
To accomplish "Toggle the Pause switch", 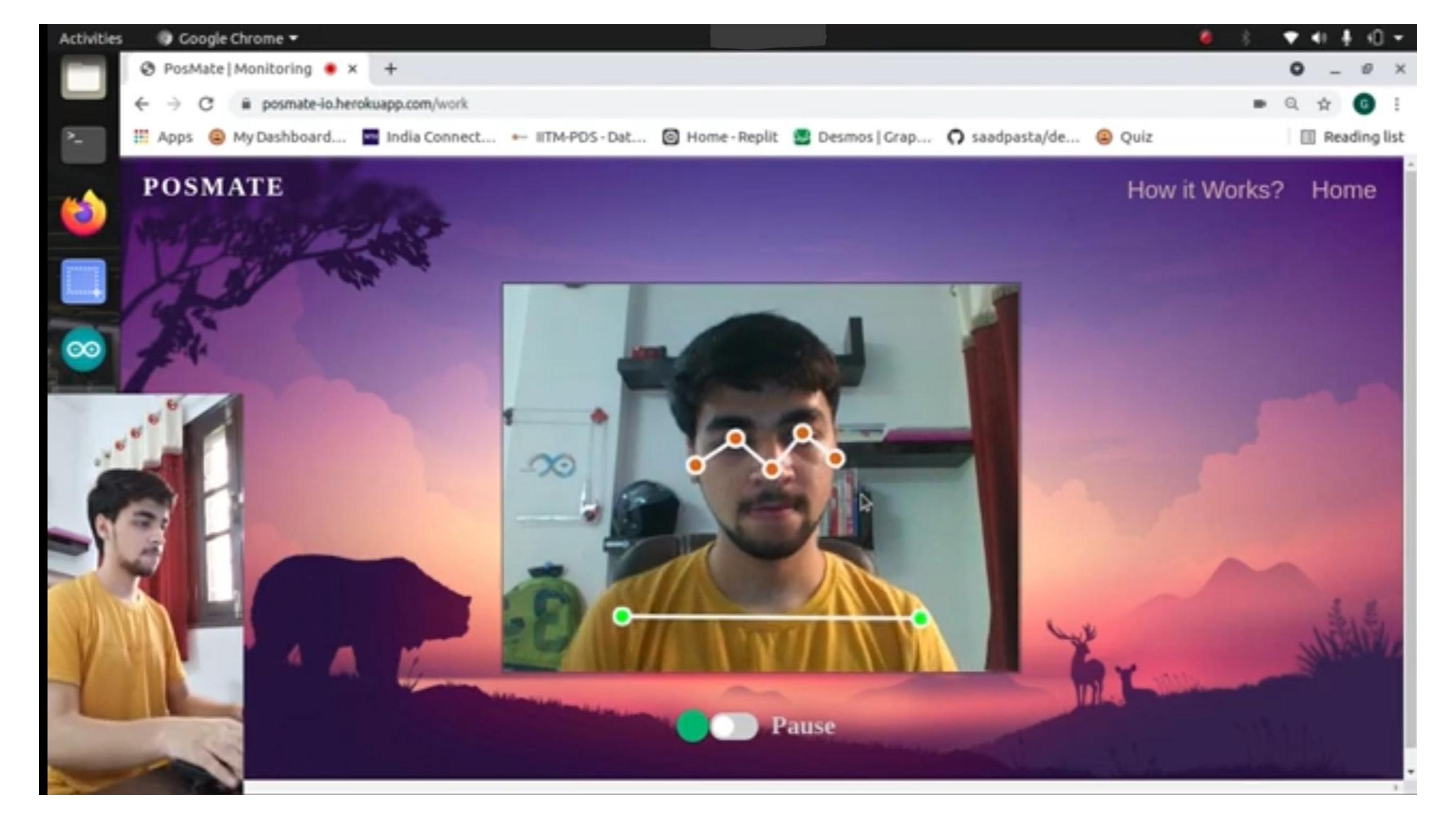I will [734, 727].
